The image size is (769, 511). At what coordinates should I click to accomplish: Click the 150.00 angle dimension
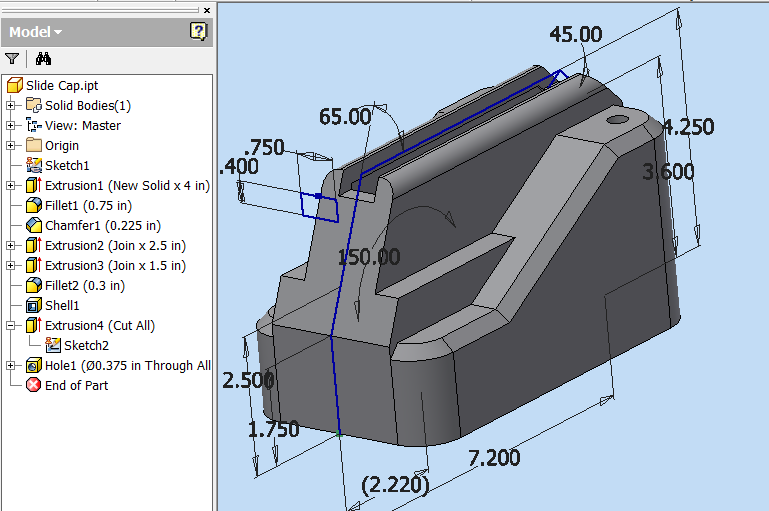(369, 256)
